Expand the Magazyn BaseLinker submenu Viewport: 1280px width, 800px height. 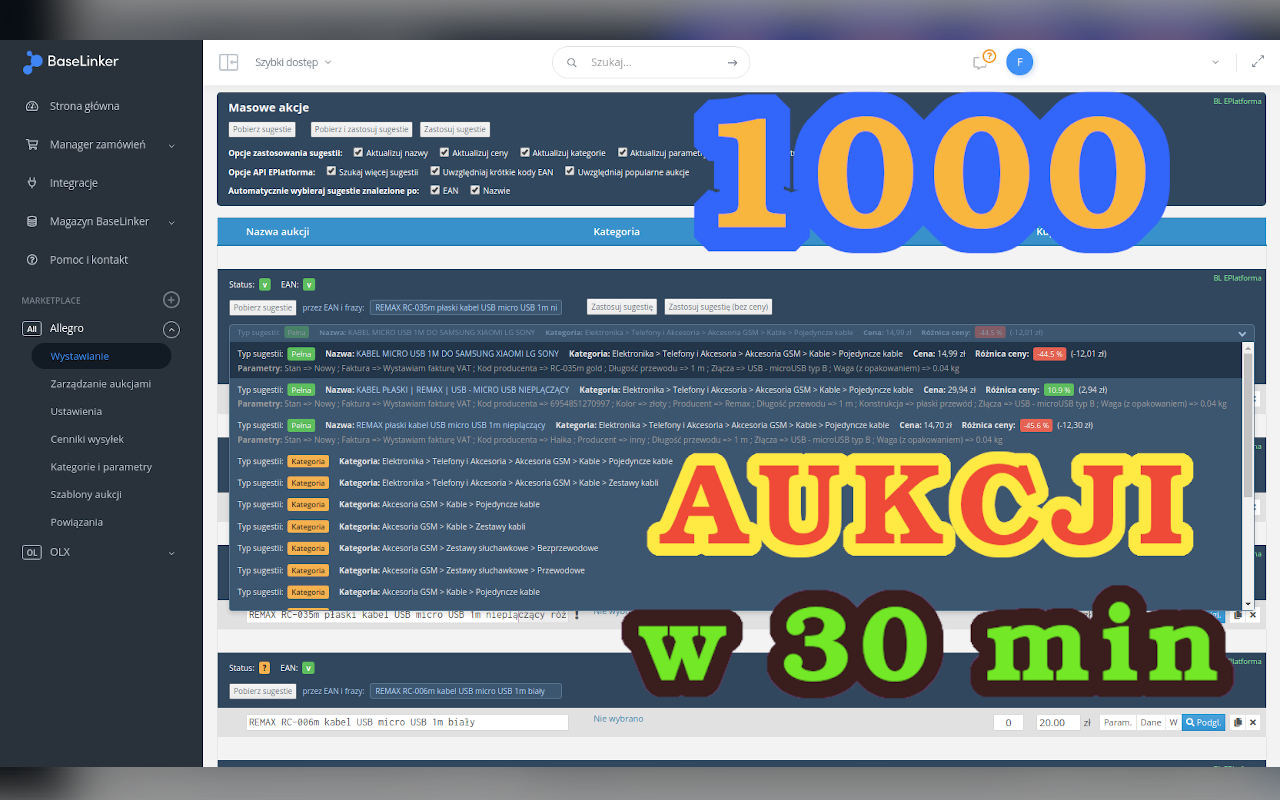pyautogui.click(x=172, y=222)
